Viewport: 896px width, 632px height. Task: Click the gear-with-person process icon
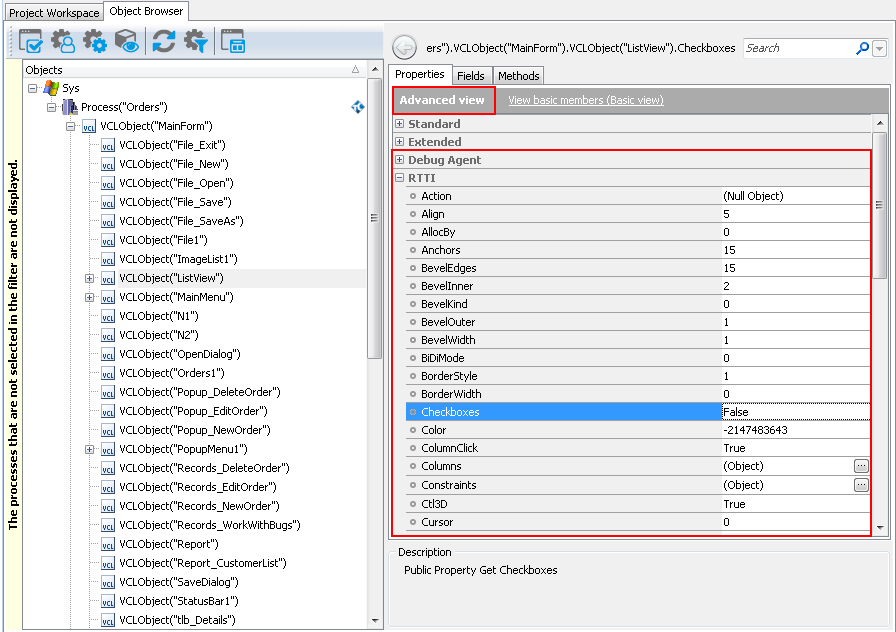coord(62,42)
